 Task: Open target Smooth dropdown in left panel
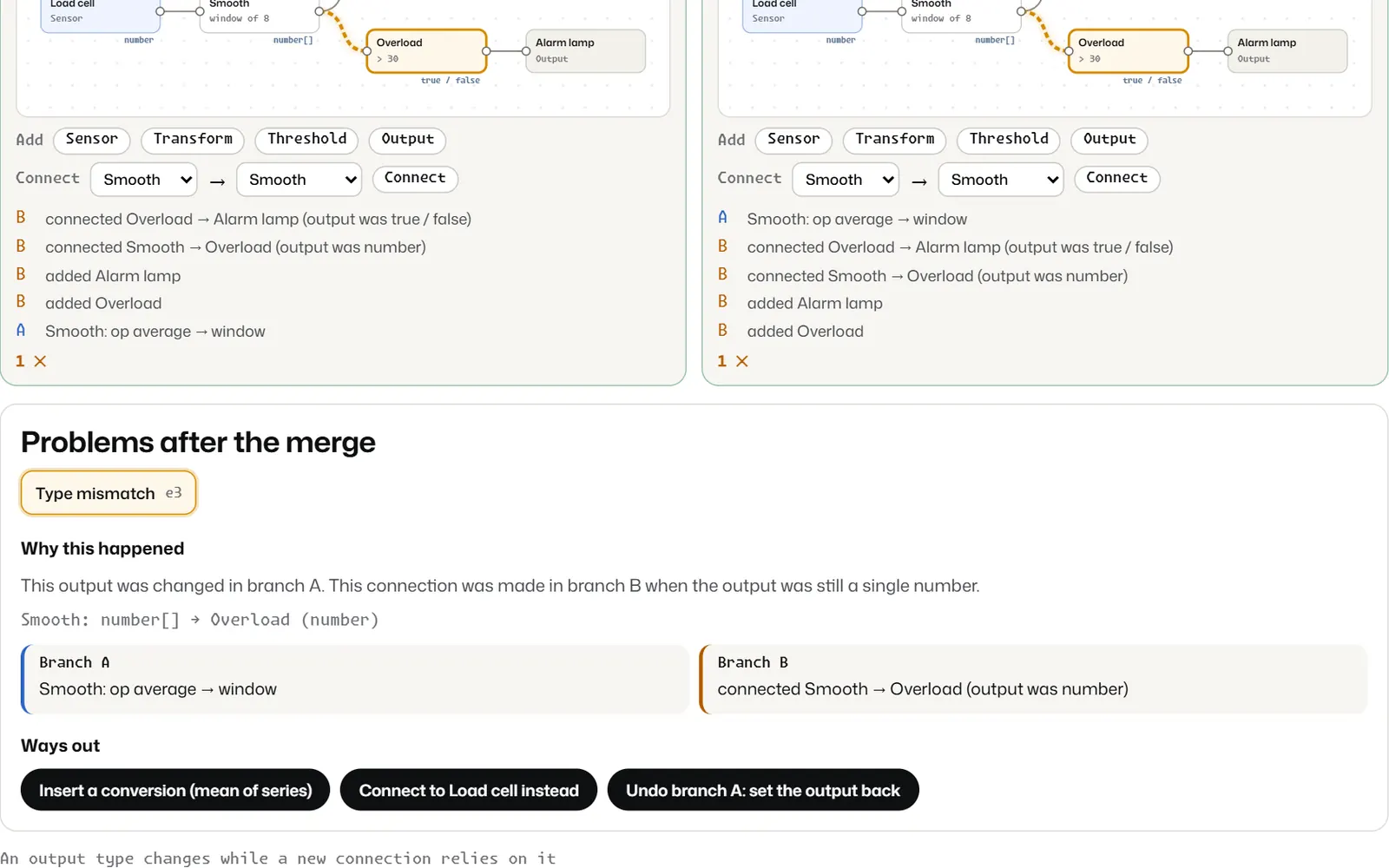pyautogui.click(x=300, y=180)
